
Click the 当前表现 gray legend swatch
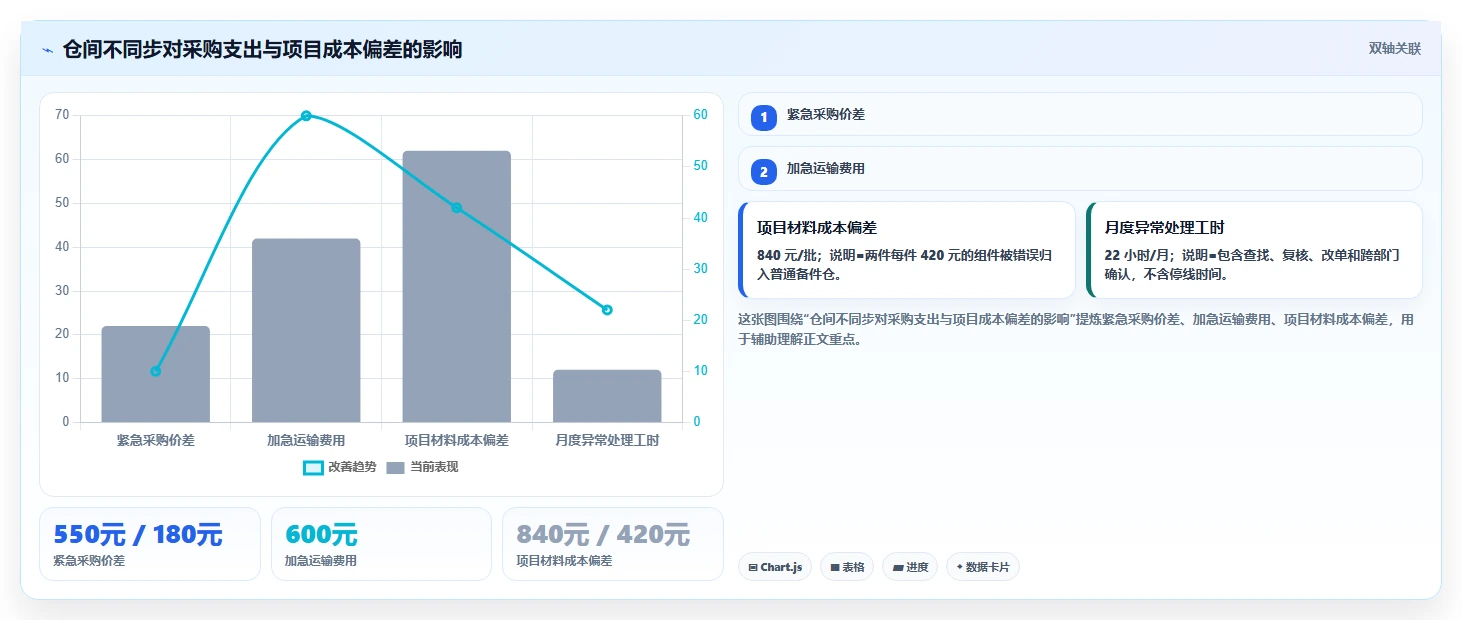[x=396, y=467]
